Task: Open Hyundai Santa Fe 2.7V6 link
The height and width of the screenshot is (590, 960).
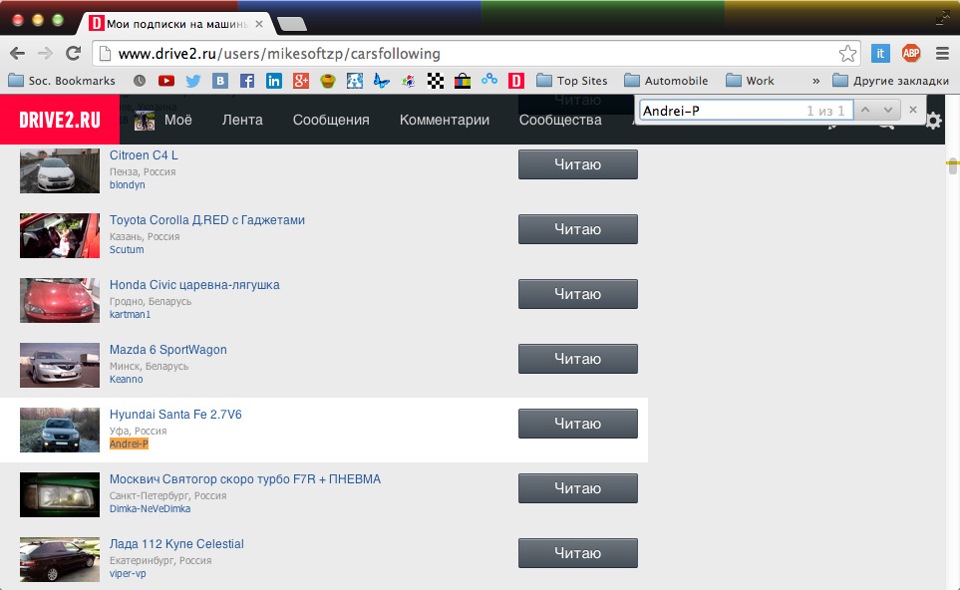Action: point(176,415)
